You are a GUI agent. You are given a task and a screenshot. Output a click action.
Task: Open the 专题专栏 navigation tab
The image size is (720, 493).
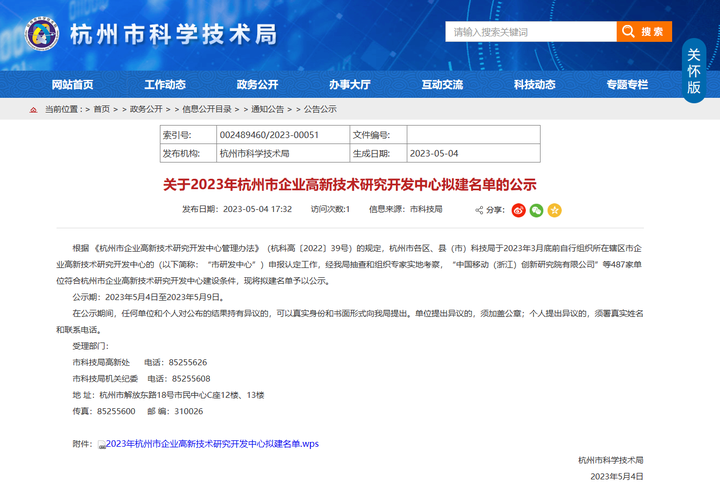point(627,85)
